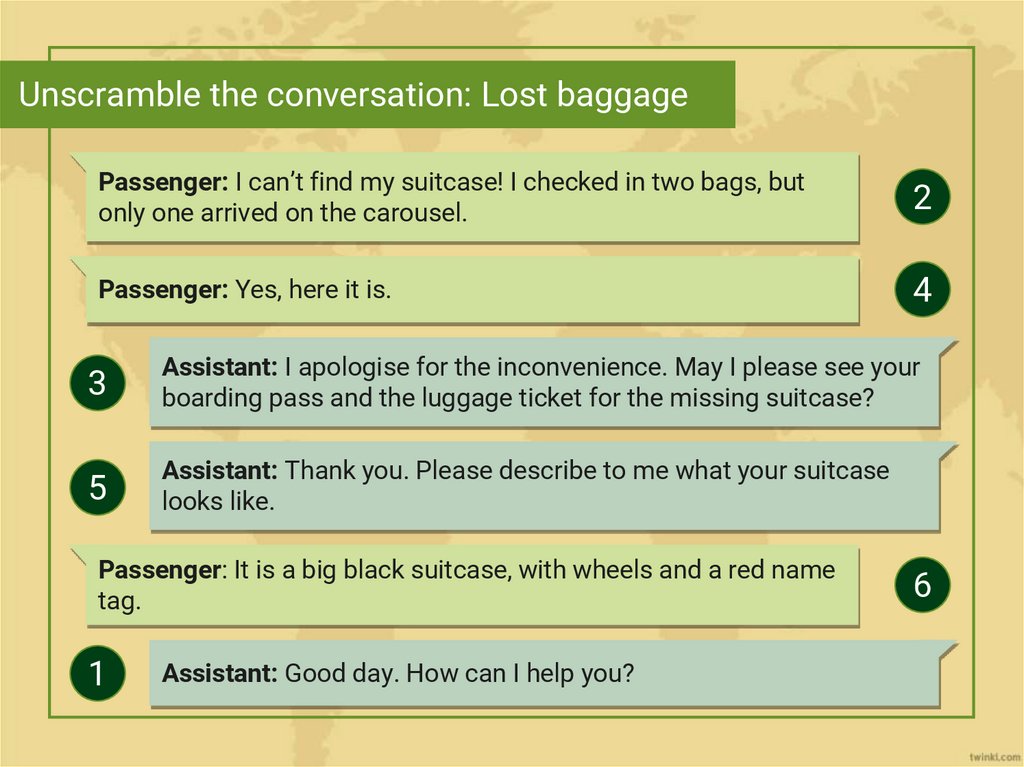Click the 'Yes, here it is.' bubble
Screen dimensions: 1024x767
pos(471,290)
